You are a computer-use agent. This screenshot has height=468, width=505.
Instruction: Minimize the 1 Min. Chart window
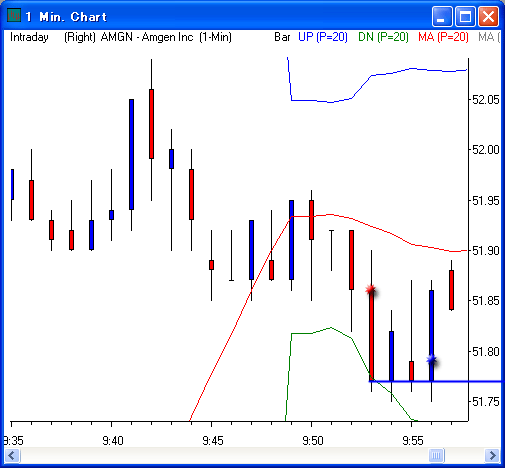442,16
